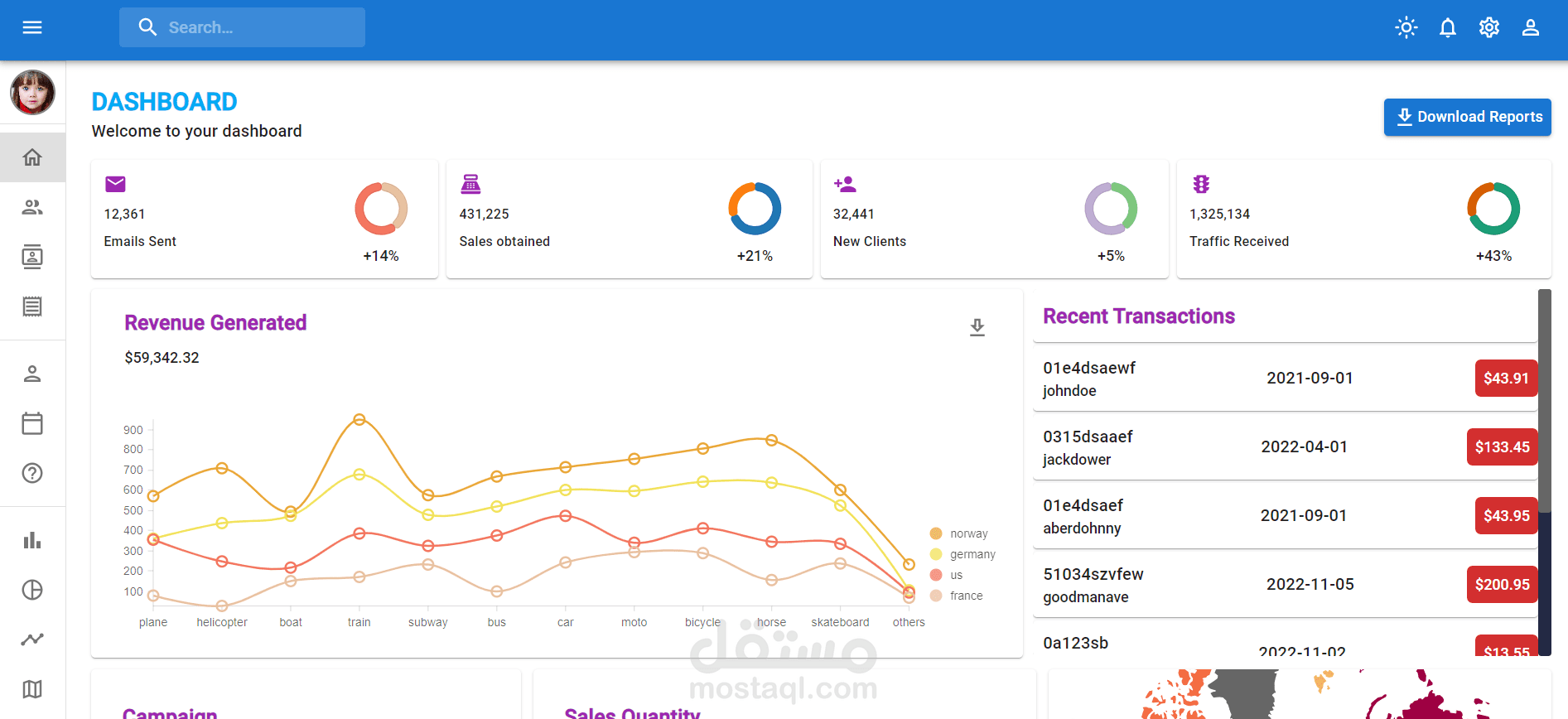Screen dimensions: 1568x719
Task: Open the contacts card sidebar icon
Action: click(32, 257)
